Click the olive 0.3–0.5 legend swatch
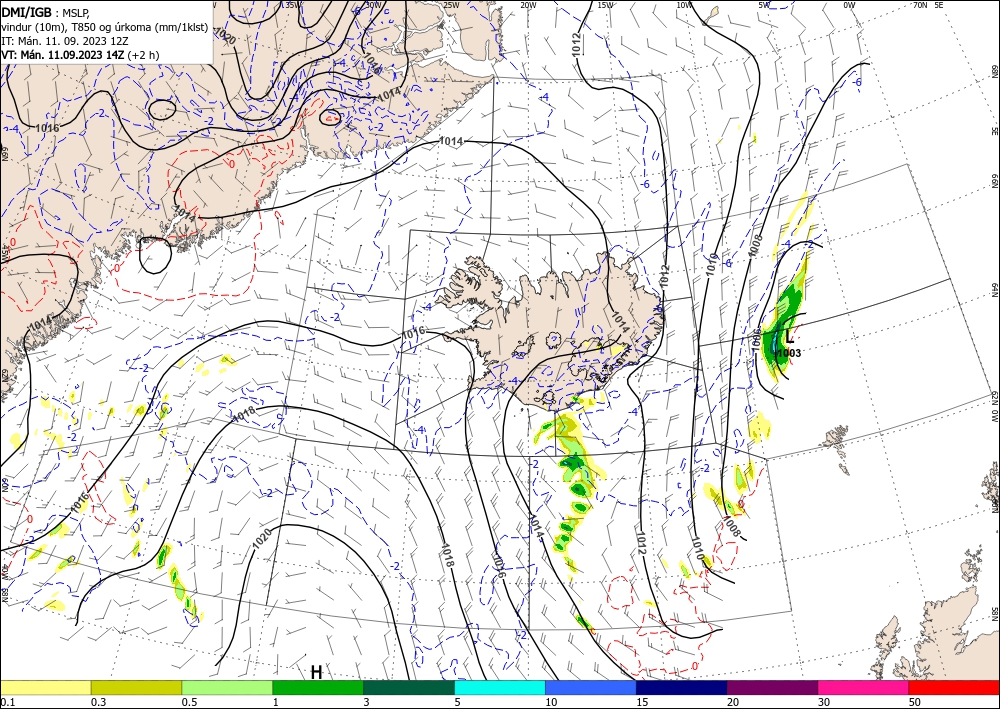This screenshot has height=709, width=1000. coord(136,687)
